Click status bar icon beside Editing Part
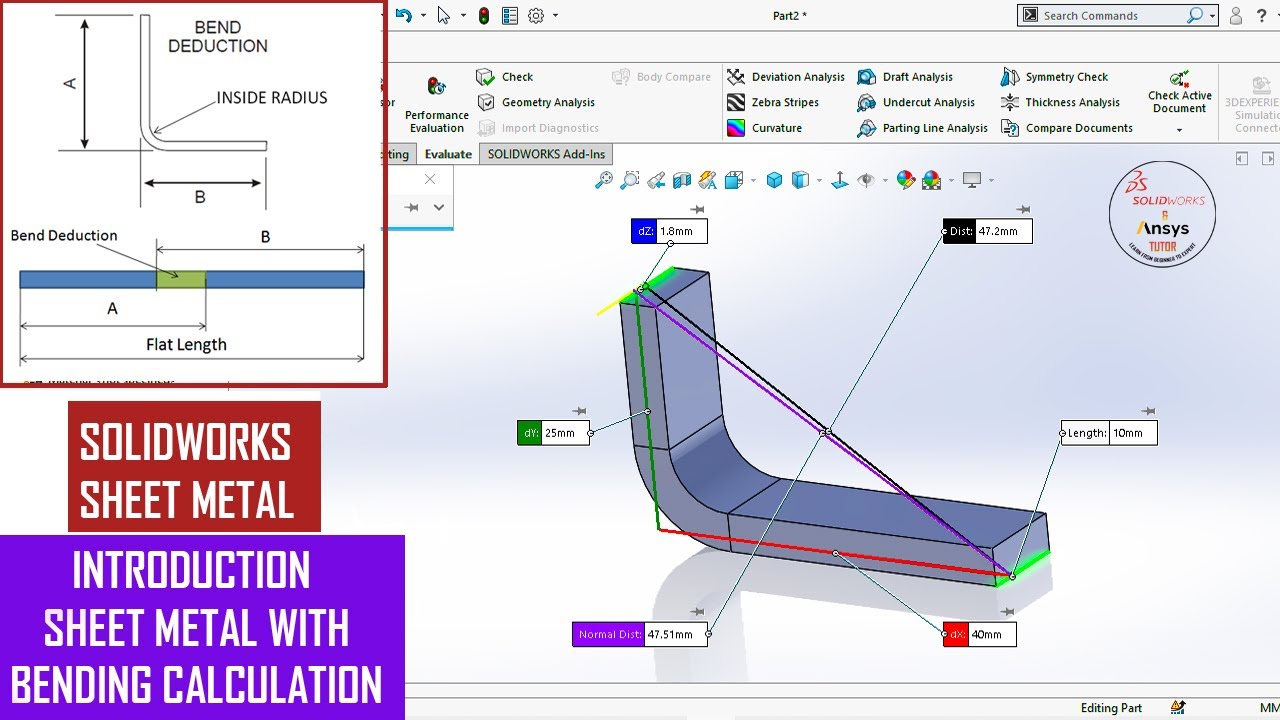 [1177, 708]
